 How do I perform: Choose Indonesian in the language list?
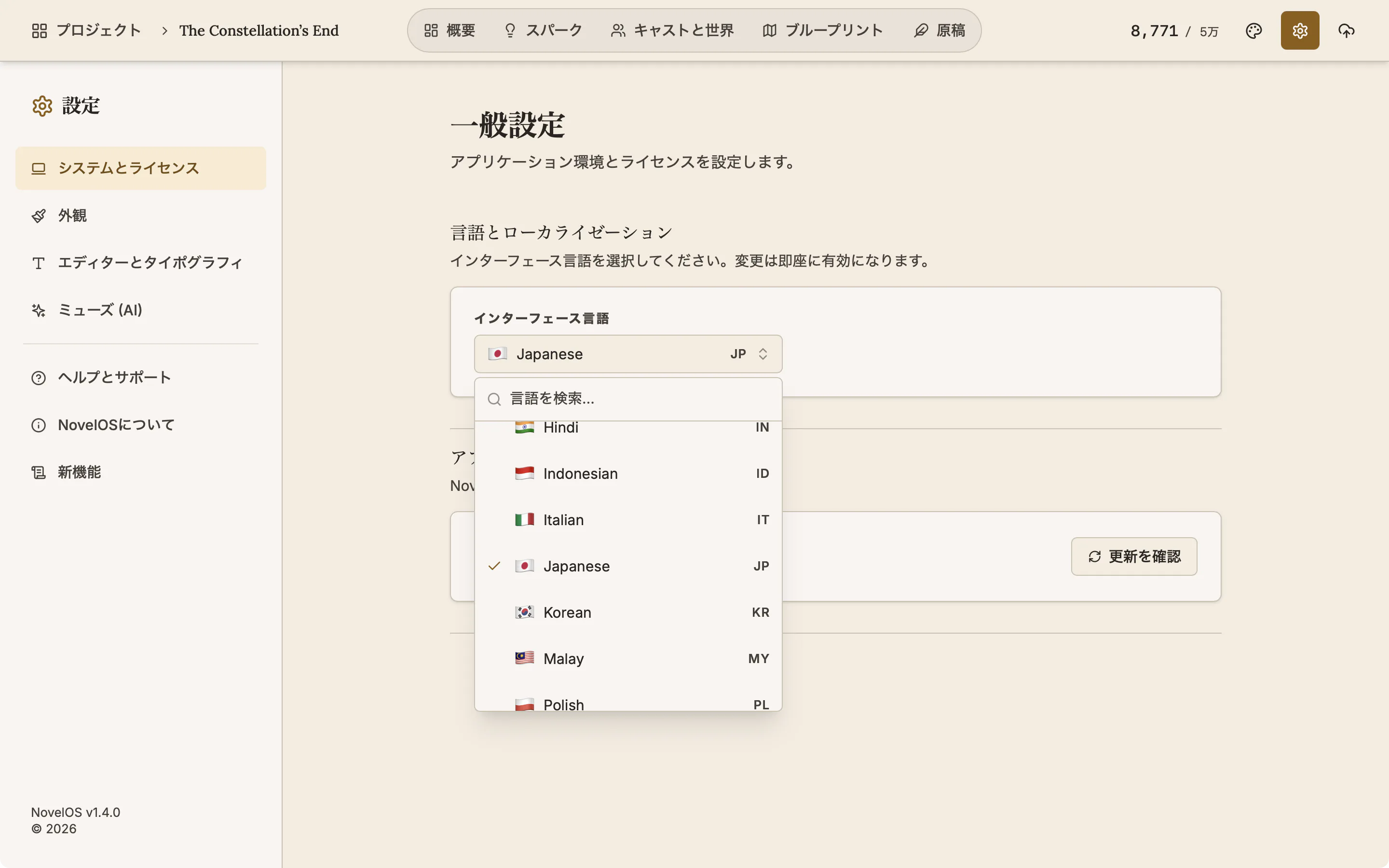point(628,474)
